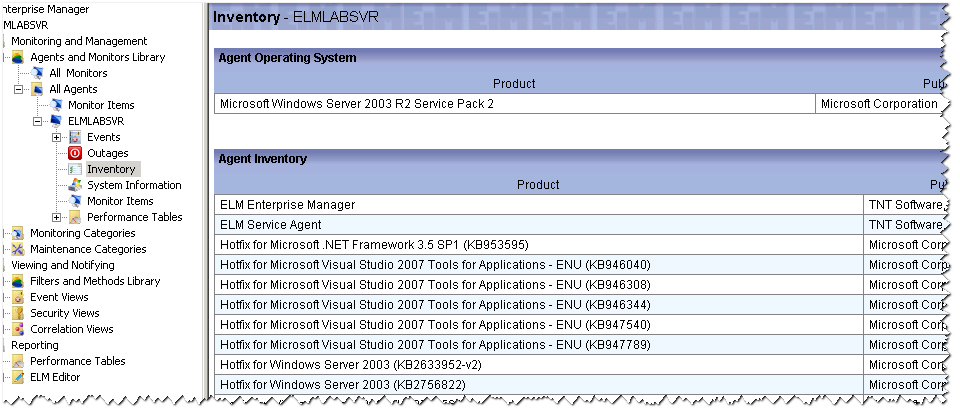Image resolution: width=960 pixels, height=414 pixels.
Task: Select the MLABSVR server label at top
Action: pyautogui.click(x=26, y=25)
